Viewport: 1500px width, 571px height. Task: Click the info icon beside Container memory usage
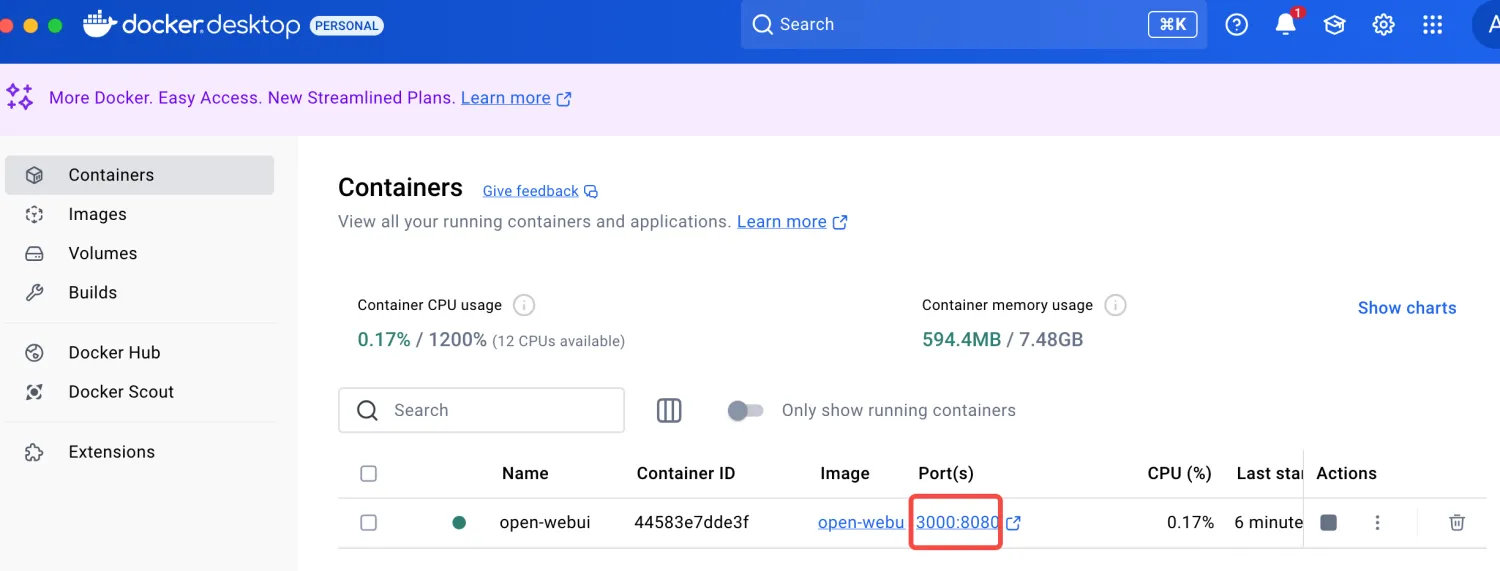pyautogui.click(x=1116, y=305)
